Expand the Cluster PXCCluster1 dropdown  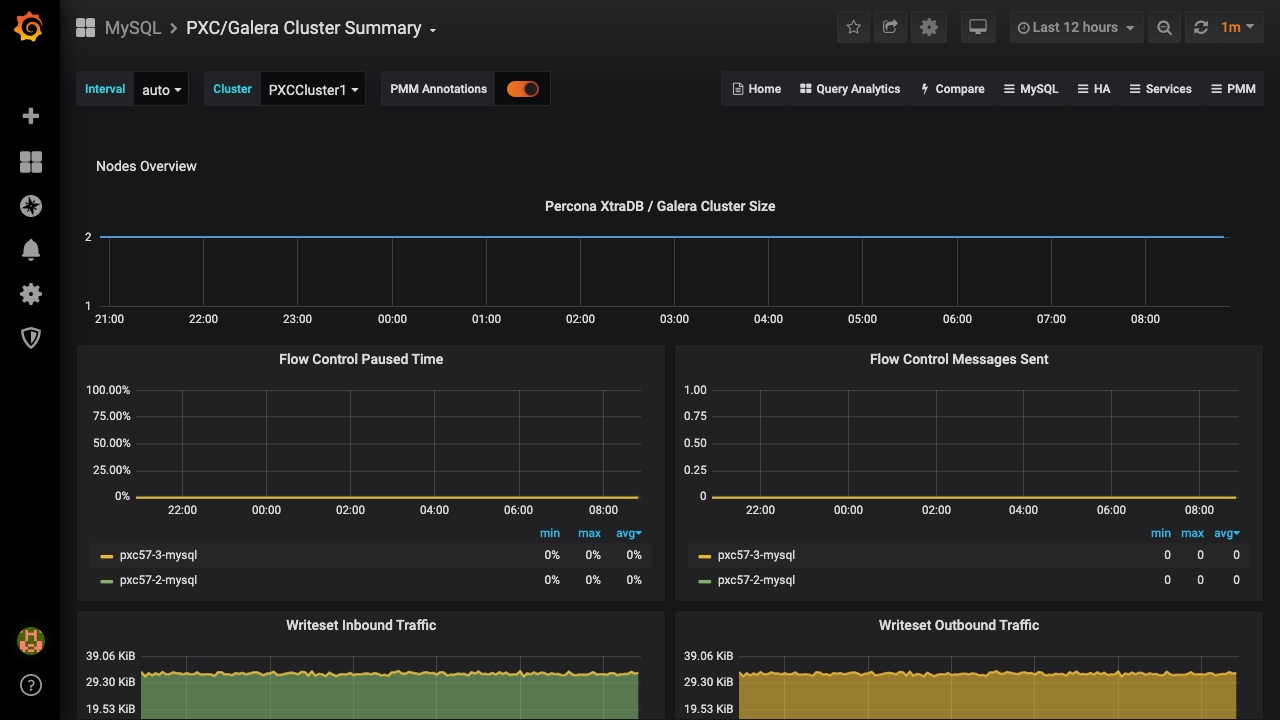(312, 90)
